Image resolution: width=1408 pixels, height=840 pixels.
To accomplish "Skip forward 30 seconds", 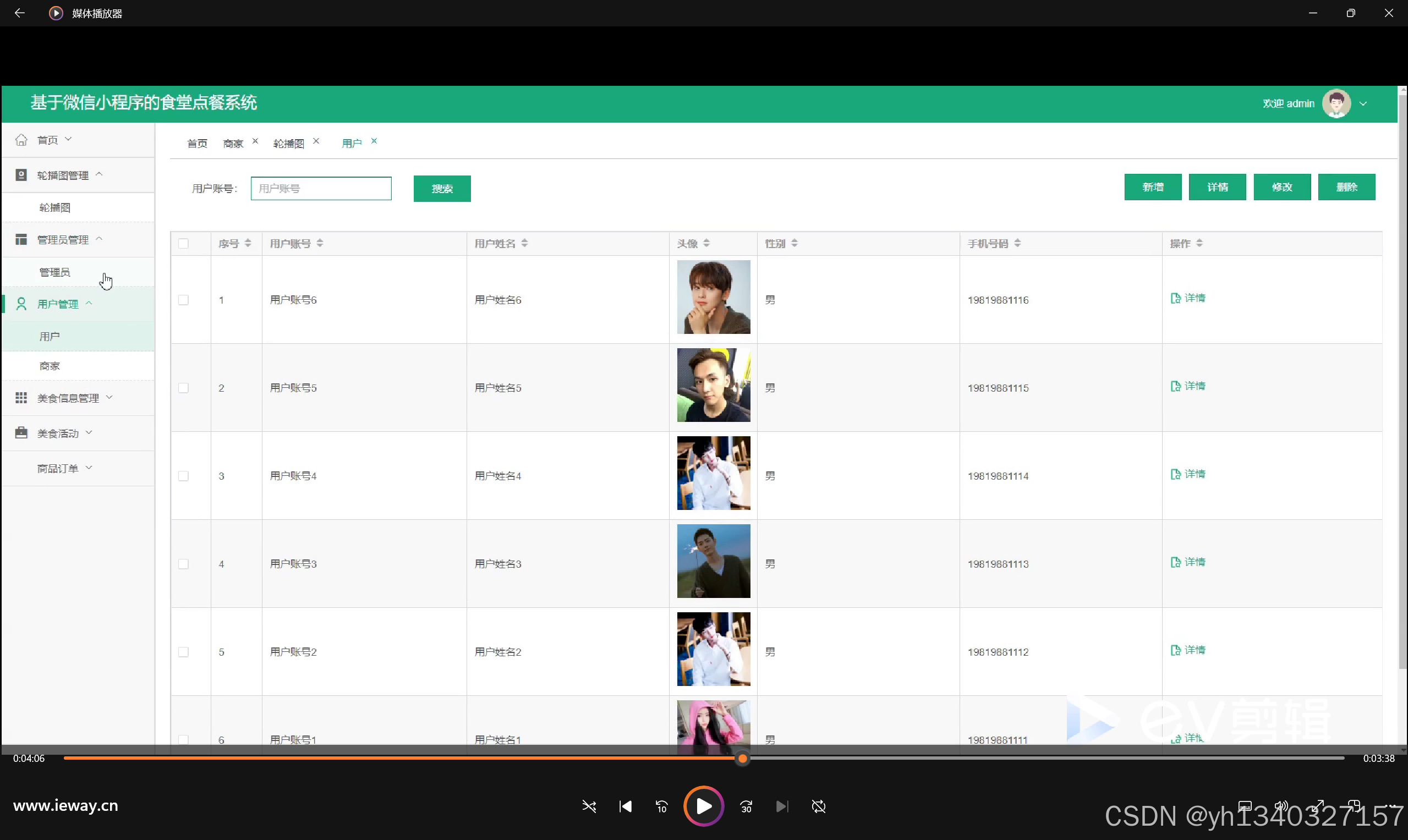I will click(x=746, y=806).
